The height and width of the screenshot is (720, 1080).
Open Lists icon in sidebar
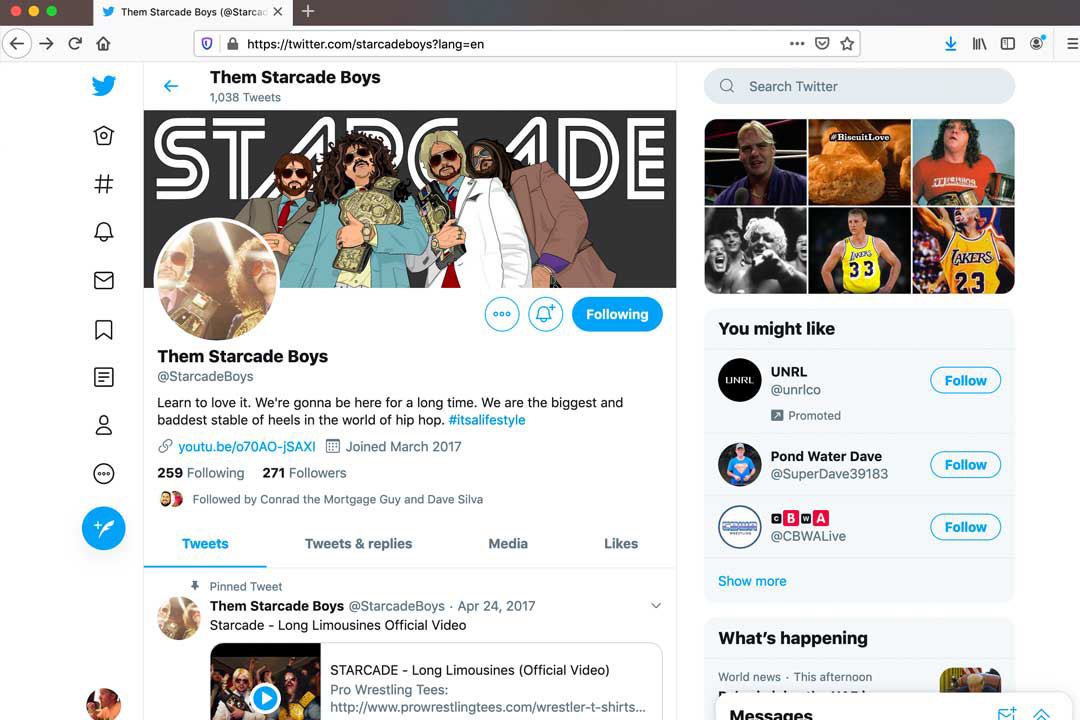click(x=103, y=377)
